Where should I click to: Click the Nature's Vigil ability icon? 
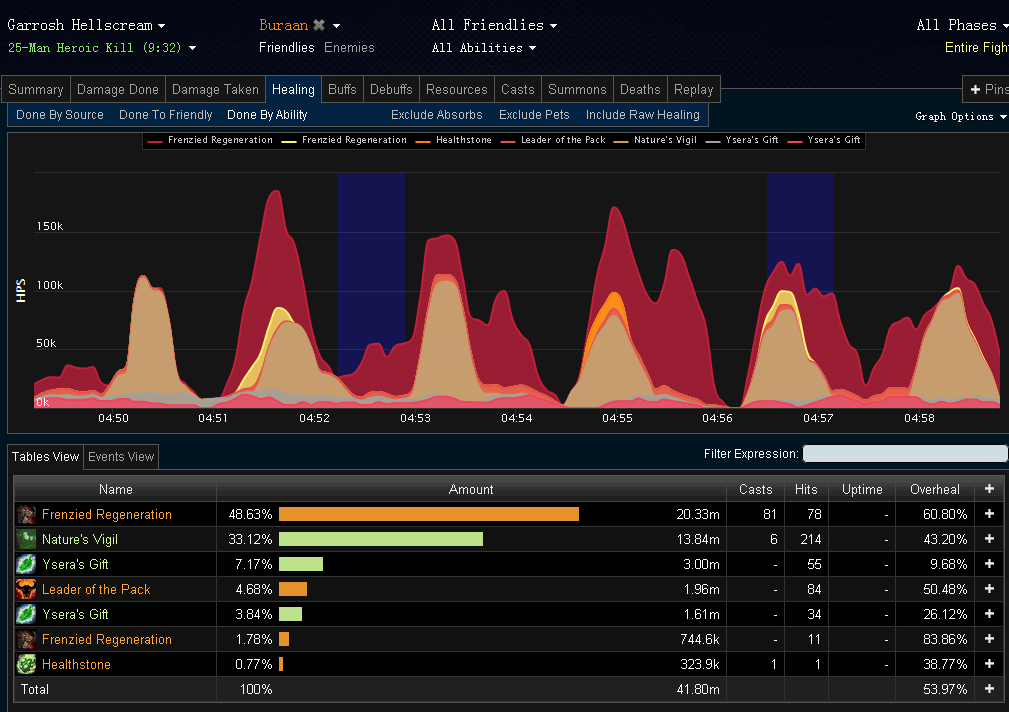(x=26, y=539)
